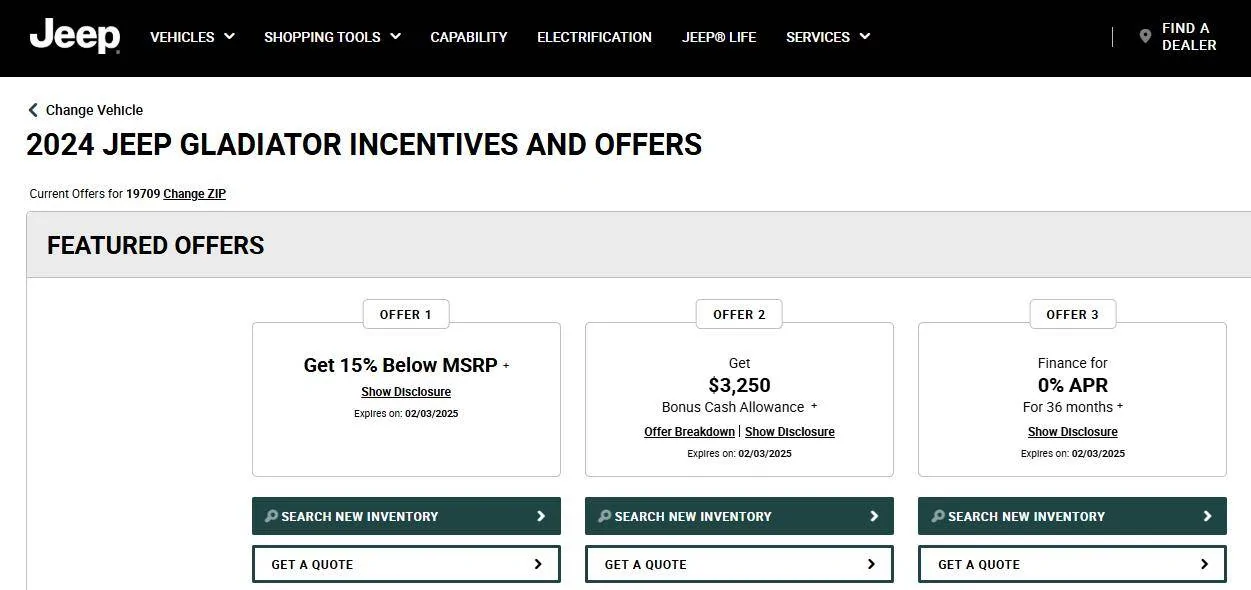Viewport: 1251px width, 590px height.
Task: Click the Bonus Cash Allowance text
Action: 733,407
